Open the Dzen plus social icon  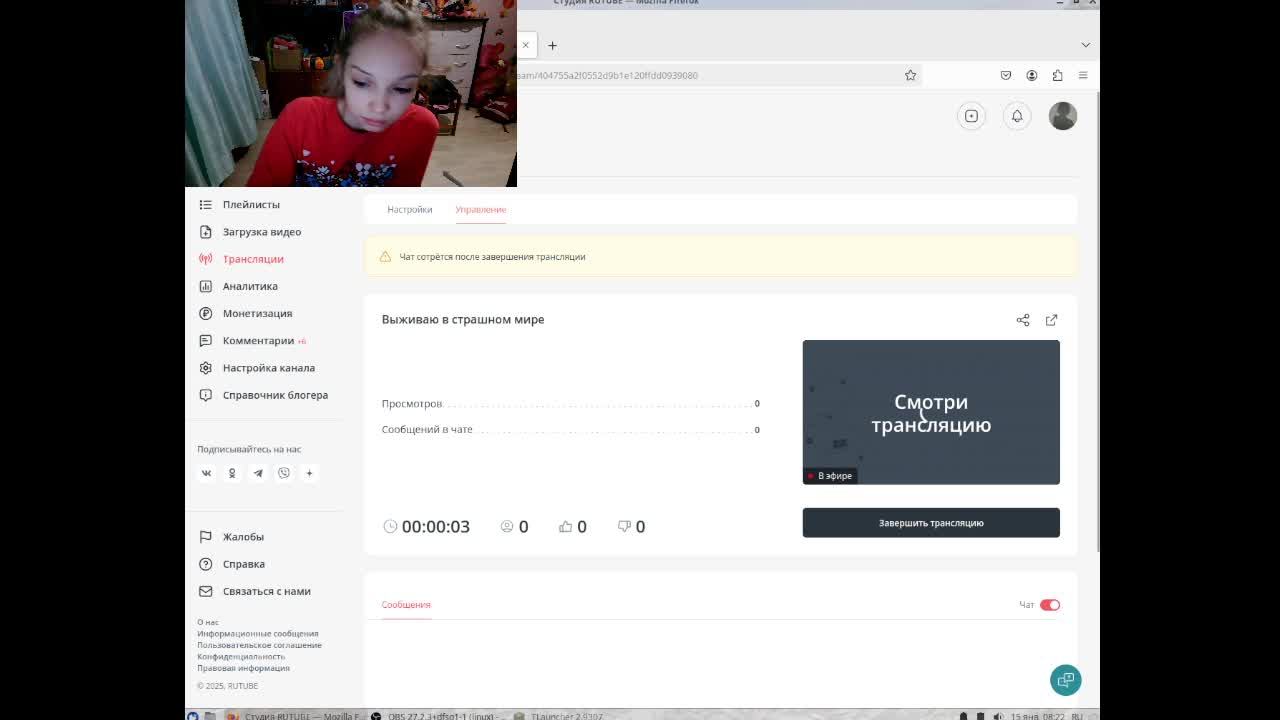coord(309,473)
